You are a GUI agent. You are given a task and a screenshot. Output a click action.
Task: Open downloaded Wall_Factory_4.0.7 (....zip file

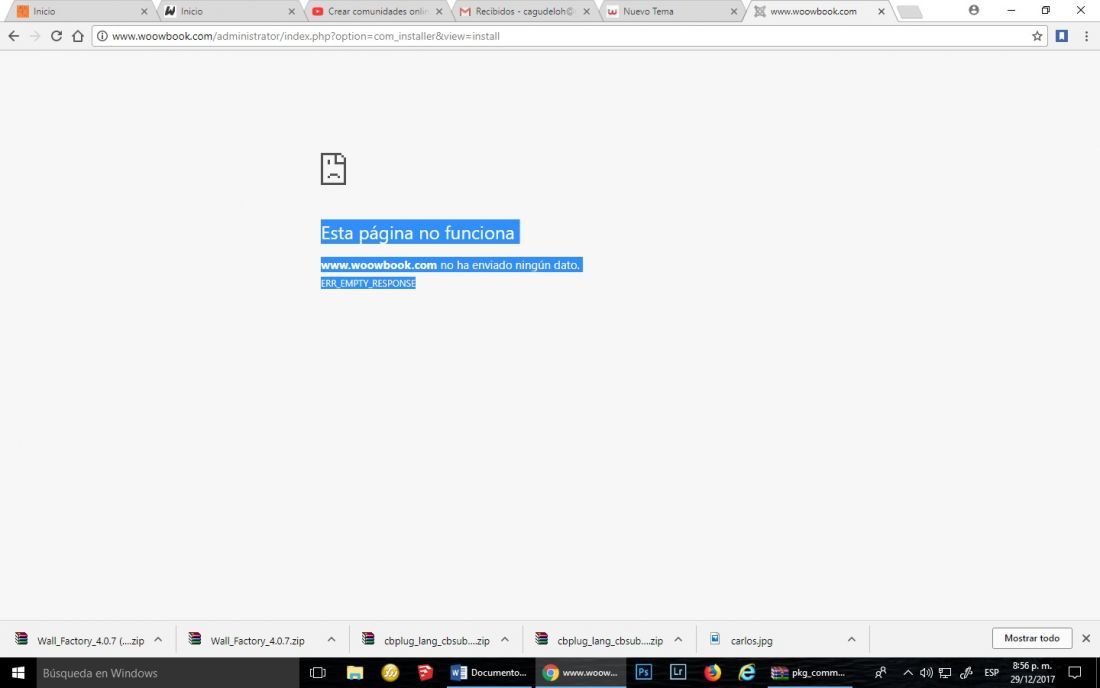[x=81, y=640]
